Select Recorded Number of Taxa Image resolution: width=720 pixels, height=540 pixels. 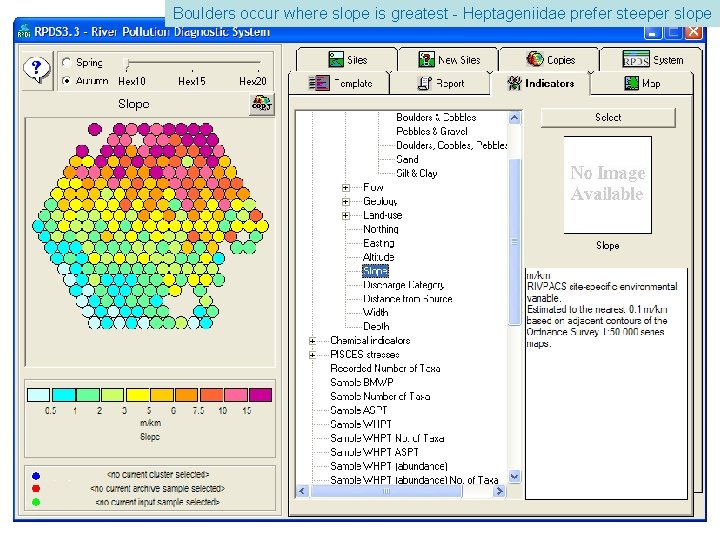[385, 368]
